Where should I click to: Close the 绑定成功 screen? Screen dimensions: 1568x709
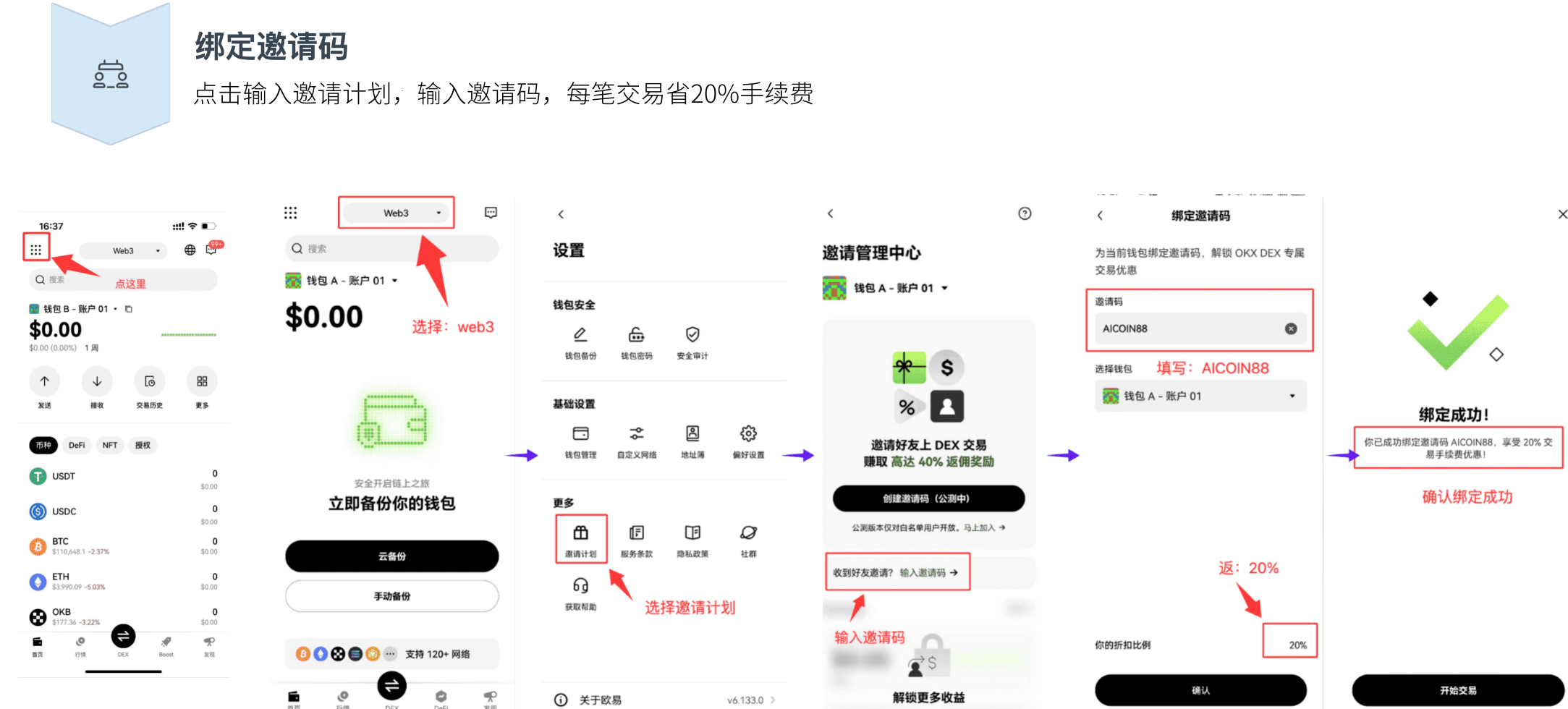1562,214
